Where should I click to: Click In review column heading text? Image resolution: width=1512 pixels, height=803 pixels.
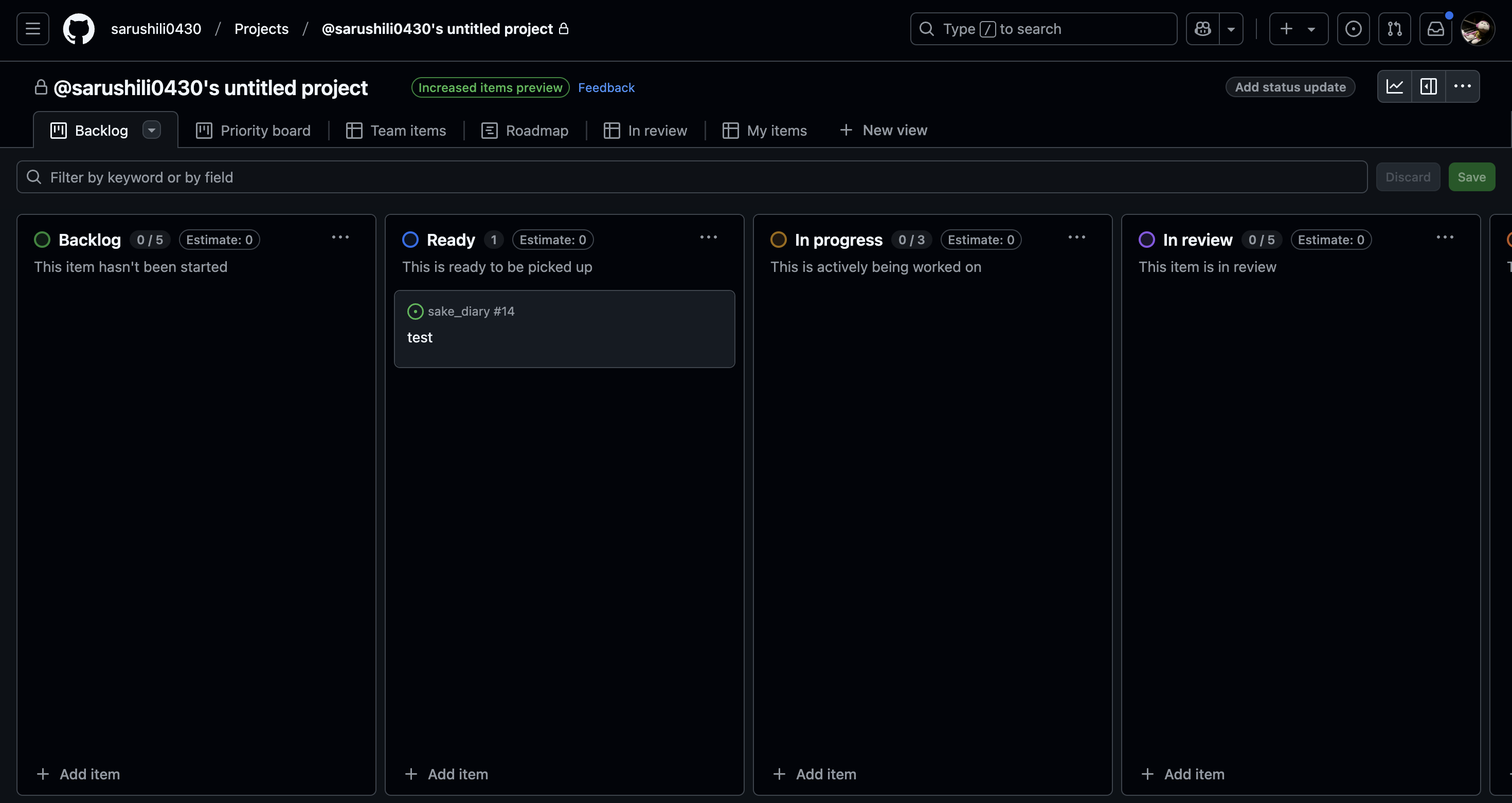tap(1198, 240)
